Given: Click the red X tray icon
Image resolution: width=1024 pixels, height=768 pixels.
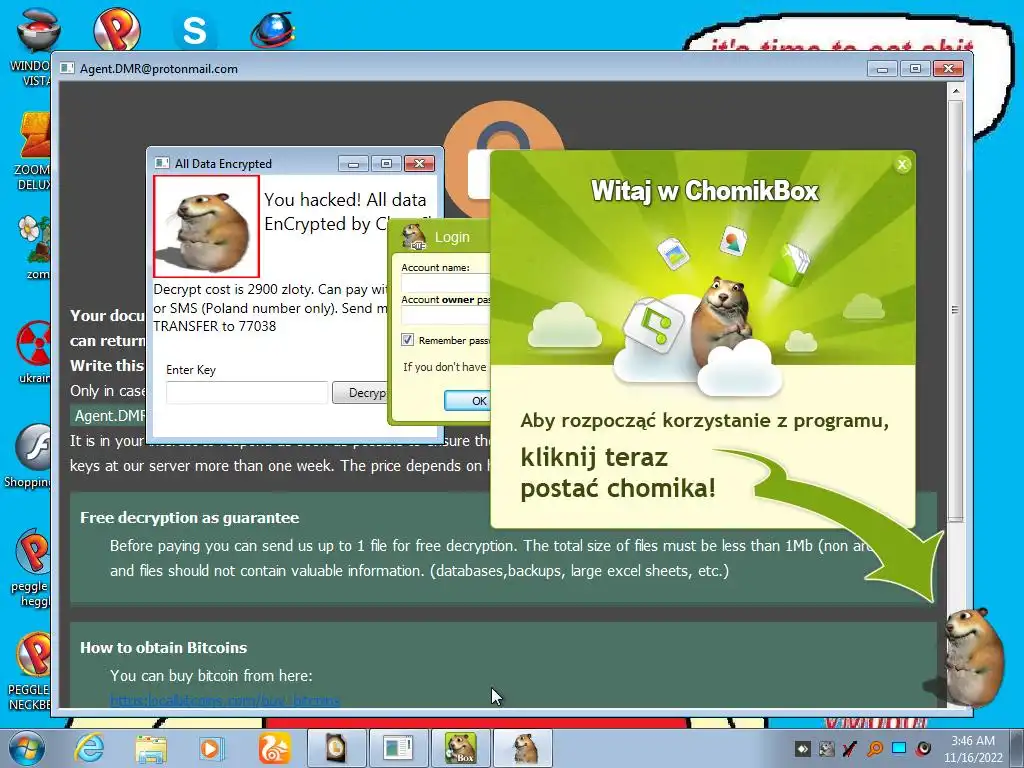Looking at the screenshot, I should tap(850, 748).
